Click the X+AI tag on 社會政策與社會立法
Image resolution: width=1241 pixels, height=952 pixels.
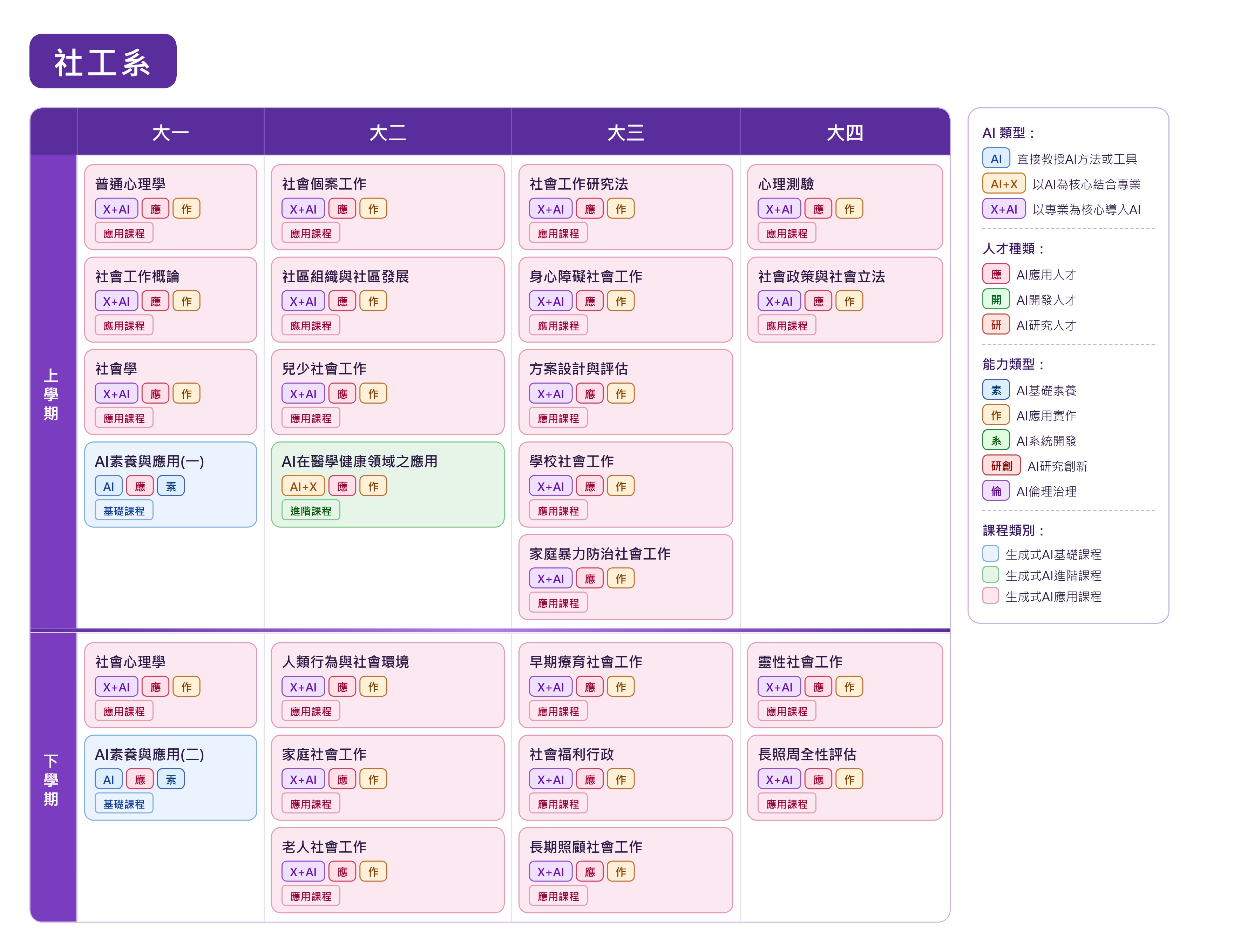coord(779,301)
